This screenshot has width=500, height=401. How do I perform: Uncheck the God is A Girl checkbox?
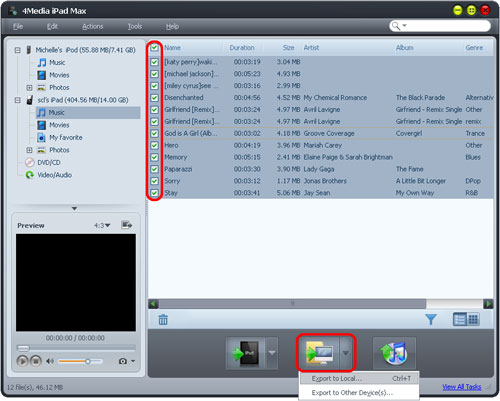click(x=154, y=133)
